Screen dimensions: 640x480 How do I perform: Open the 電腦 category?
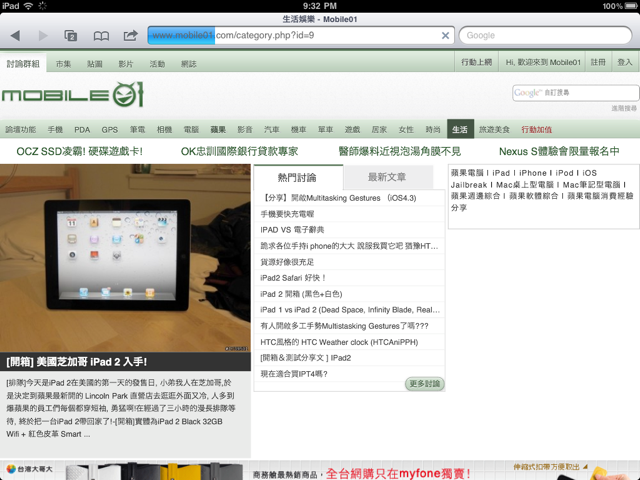(191, 129)
